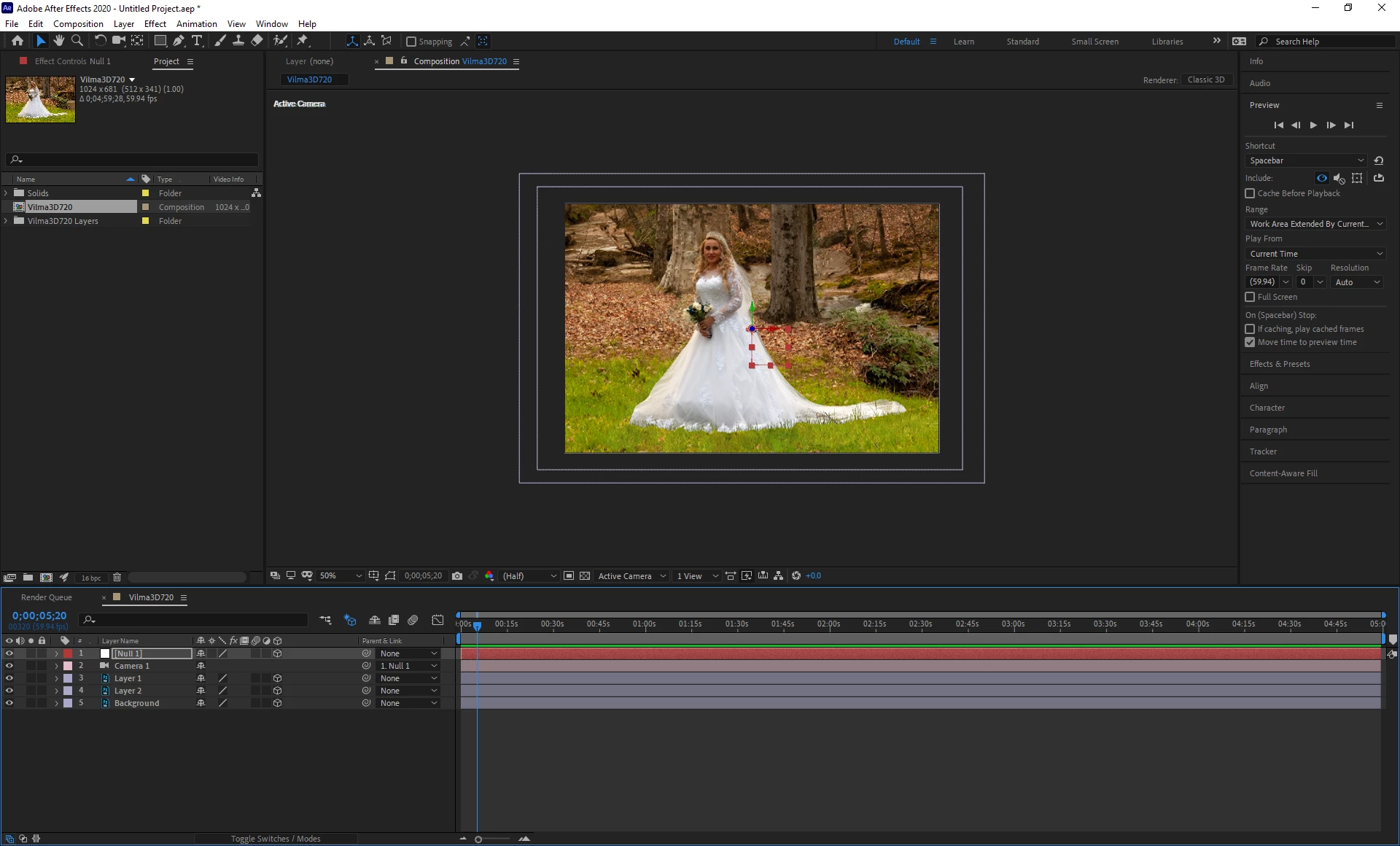Click the Home icon in toolbar

17,41
